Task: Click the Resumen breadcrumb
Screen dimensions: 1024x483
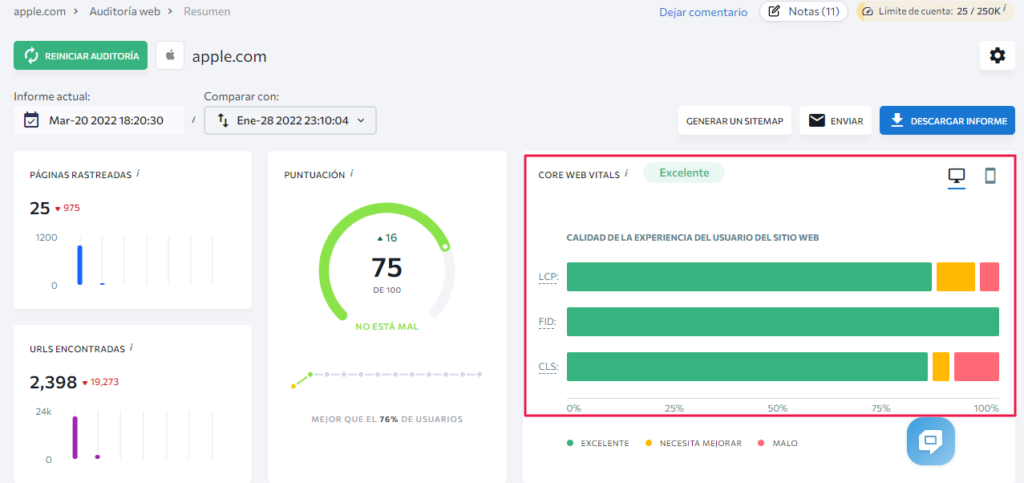Action: point(207,11)
